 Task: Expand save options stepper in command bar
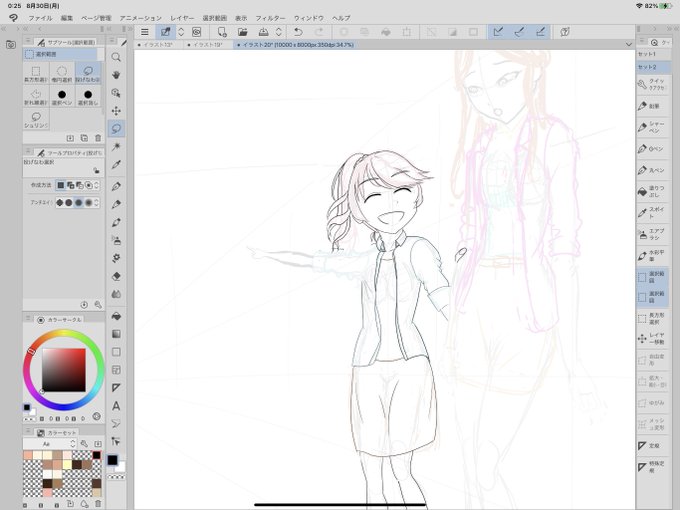tap(279, 32)
